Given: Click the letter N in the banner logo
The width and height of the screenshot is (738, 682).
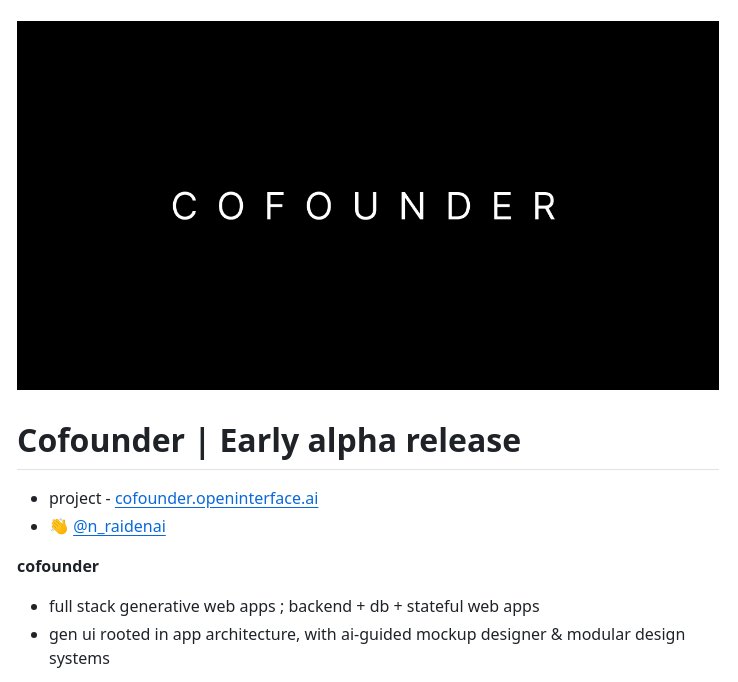Looking at the screenshot, I should coord(412,206).
